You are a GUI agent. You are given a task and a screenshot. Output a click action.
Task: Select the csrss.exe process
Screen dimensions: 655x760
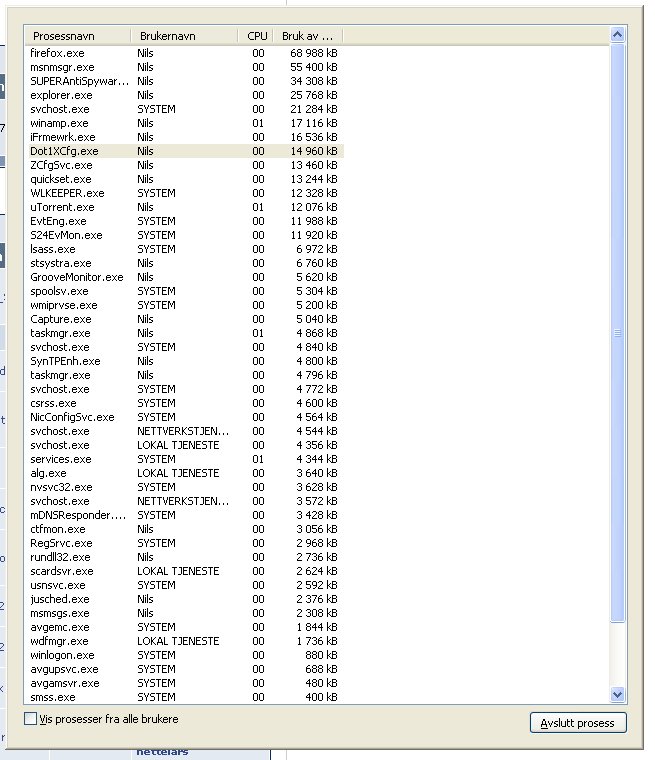click(184, 403)
